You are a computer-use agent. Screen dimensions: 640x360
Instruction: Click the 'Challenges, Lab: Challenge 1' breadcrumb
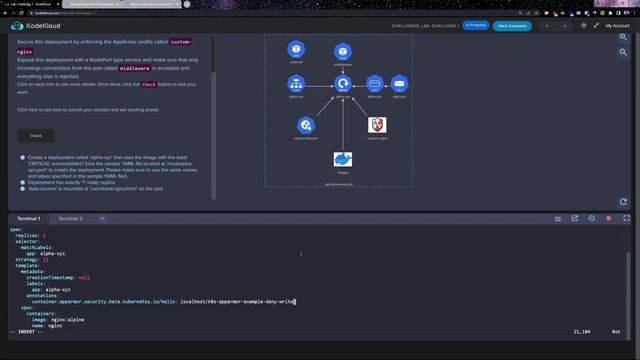(425, 26)
